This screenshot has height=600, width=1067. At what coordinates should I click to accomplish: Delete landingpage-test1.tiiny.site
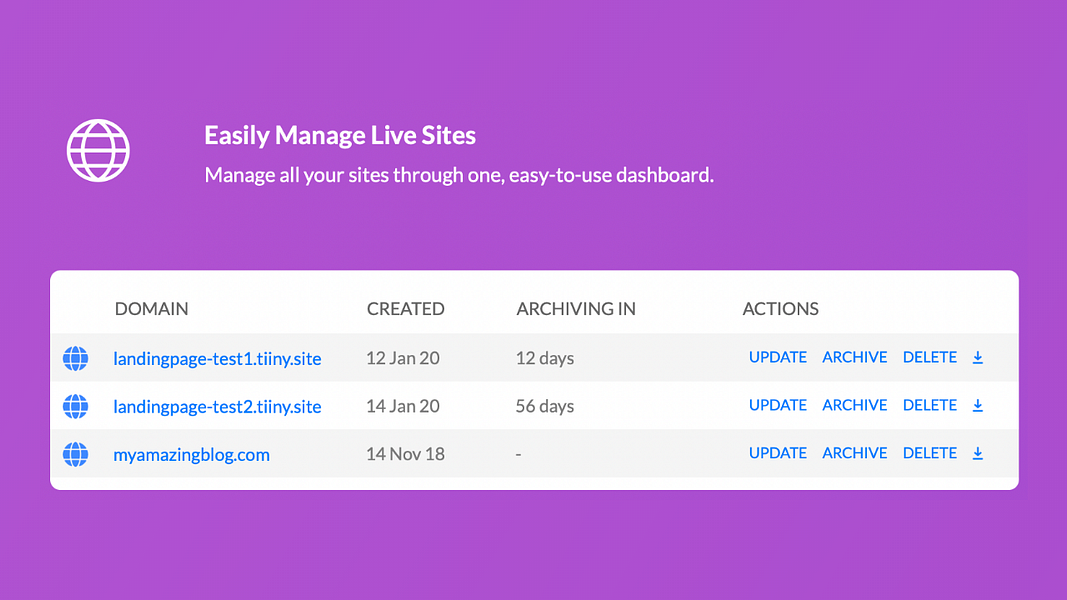point(930,357)
